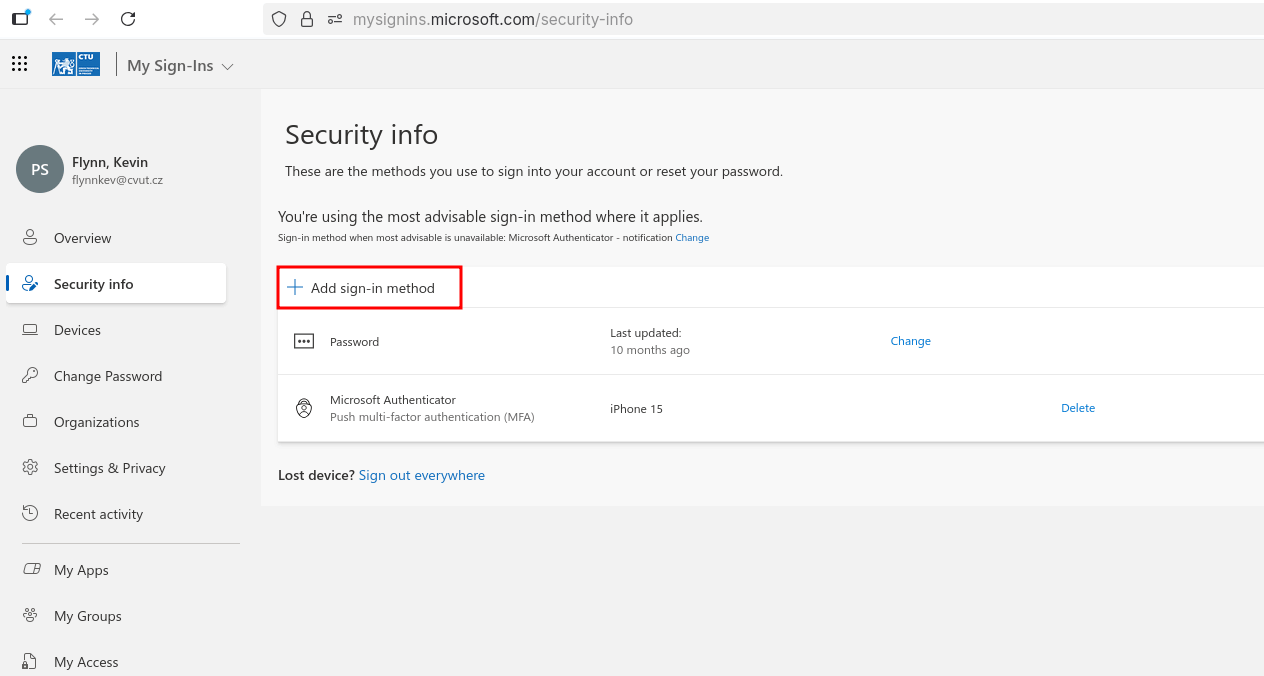Select Organizations in sidebar
This screenshot has width=1264, height=676.
96,422
